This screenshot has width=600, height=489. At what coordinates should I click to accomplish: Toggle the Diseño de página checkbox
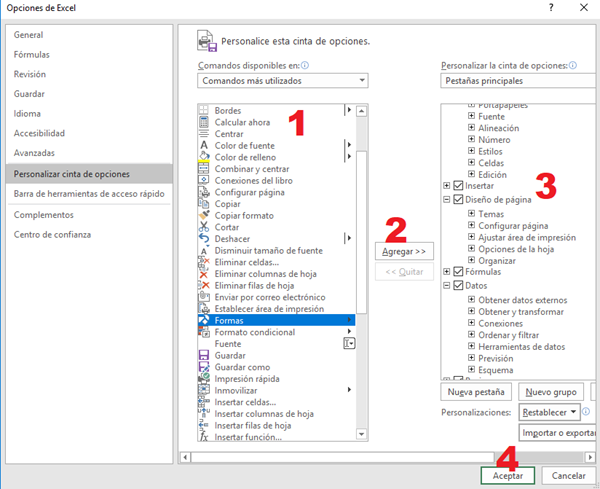[x=458, y=199]
